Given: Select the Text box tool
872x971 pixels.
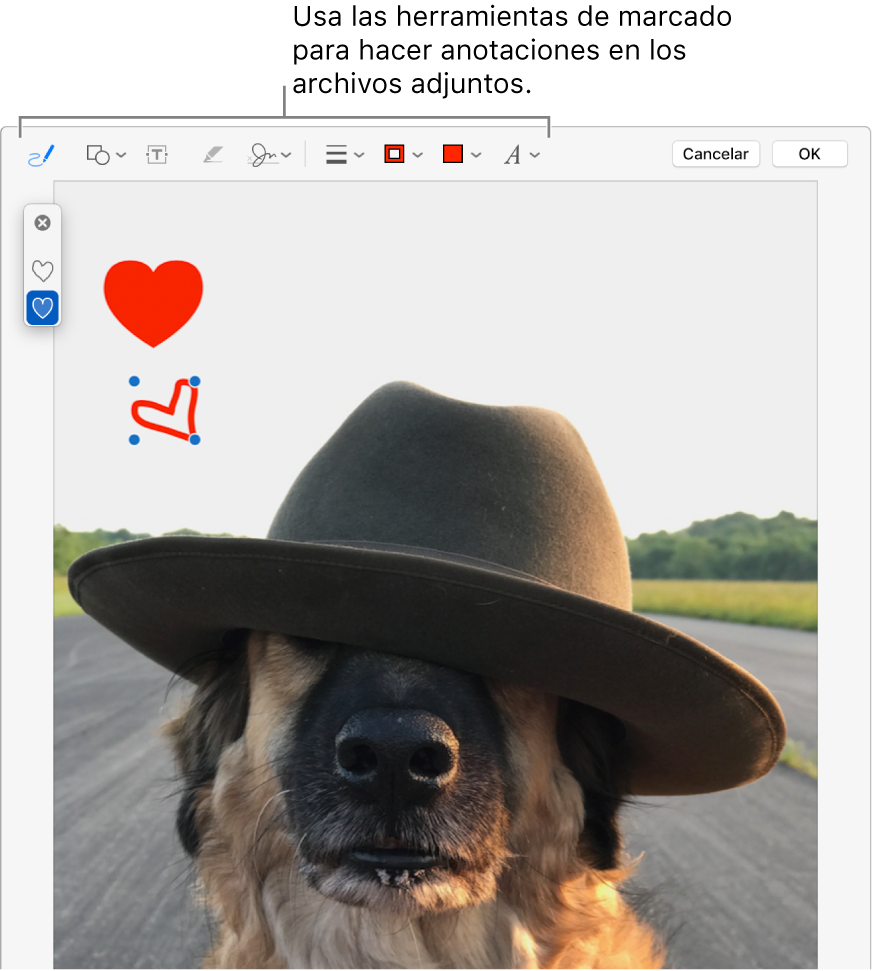Looking at the screenshot, I should click(157, 155).
